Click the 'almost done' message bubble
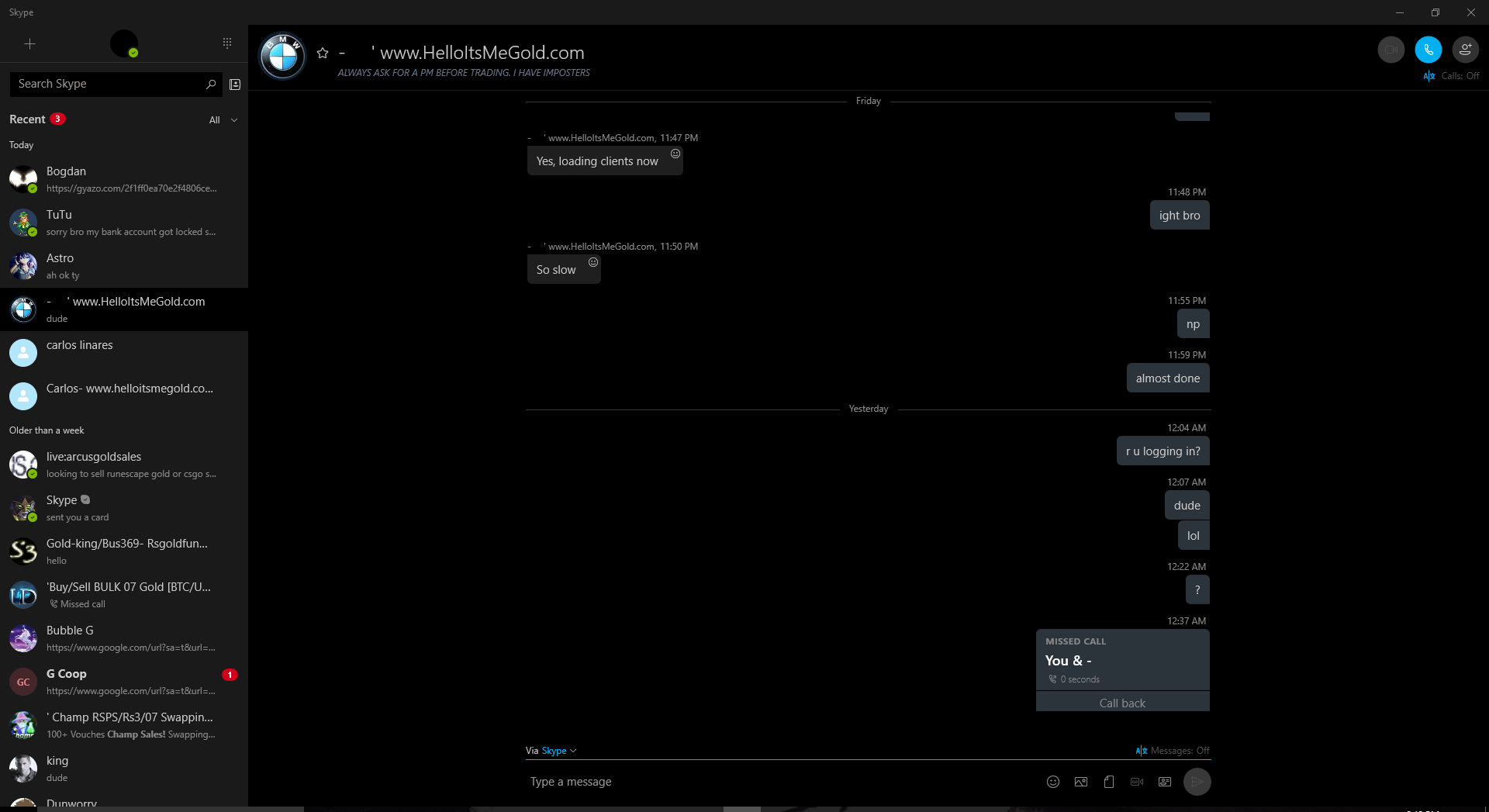The image size is (1489, 812). click(x=1168, y=378)
